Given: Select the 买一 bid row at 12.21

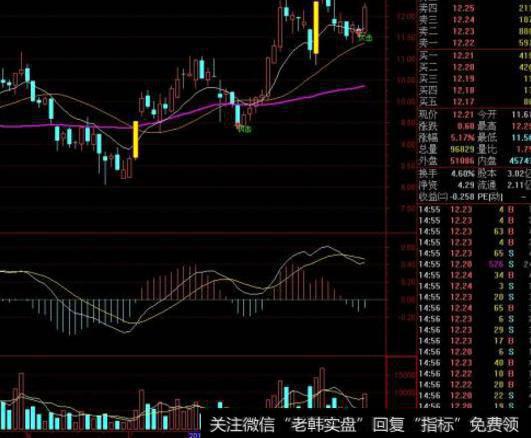Looking at the screenshot, I should 474,55.
